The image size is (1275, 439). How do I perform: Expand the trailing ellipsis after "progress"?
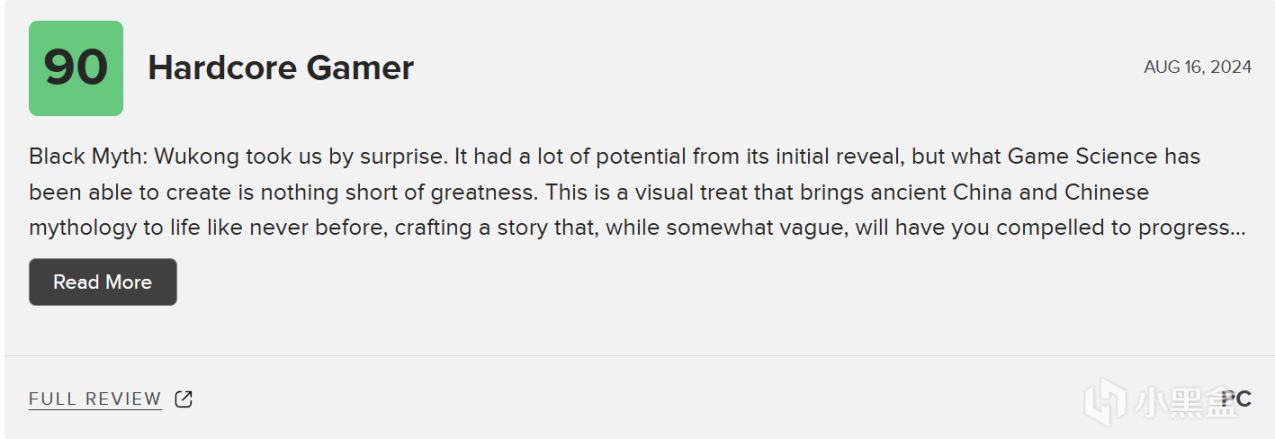click(x=1240, y=228)
